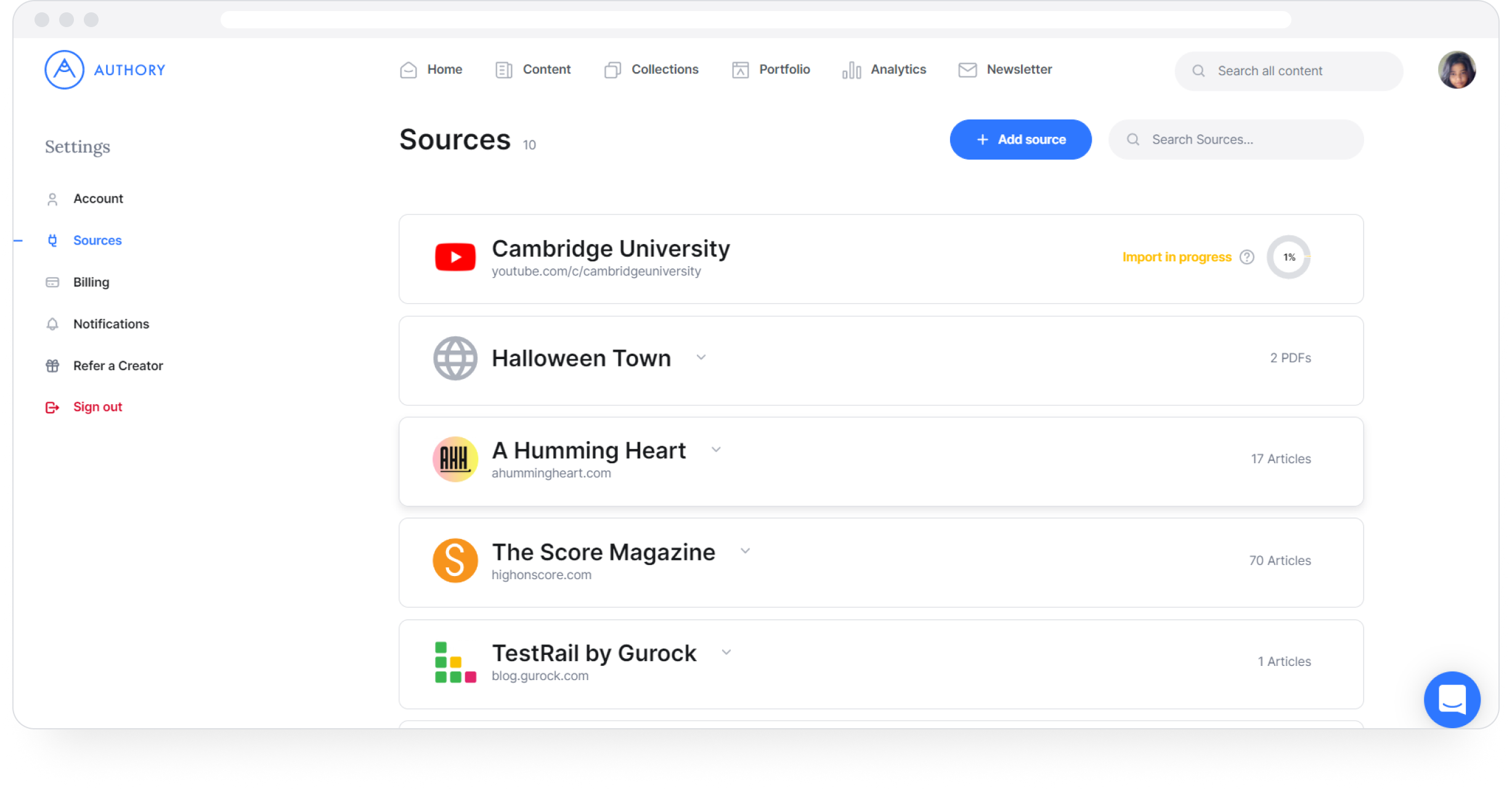Click the 17 Articles count

click(x=1281, y=459)
